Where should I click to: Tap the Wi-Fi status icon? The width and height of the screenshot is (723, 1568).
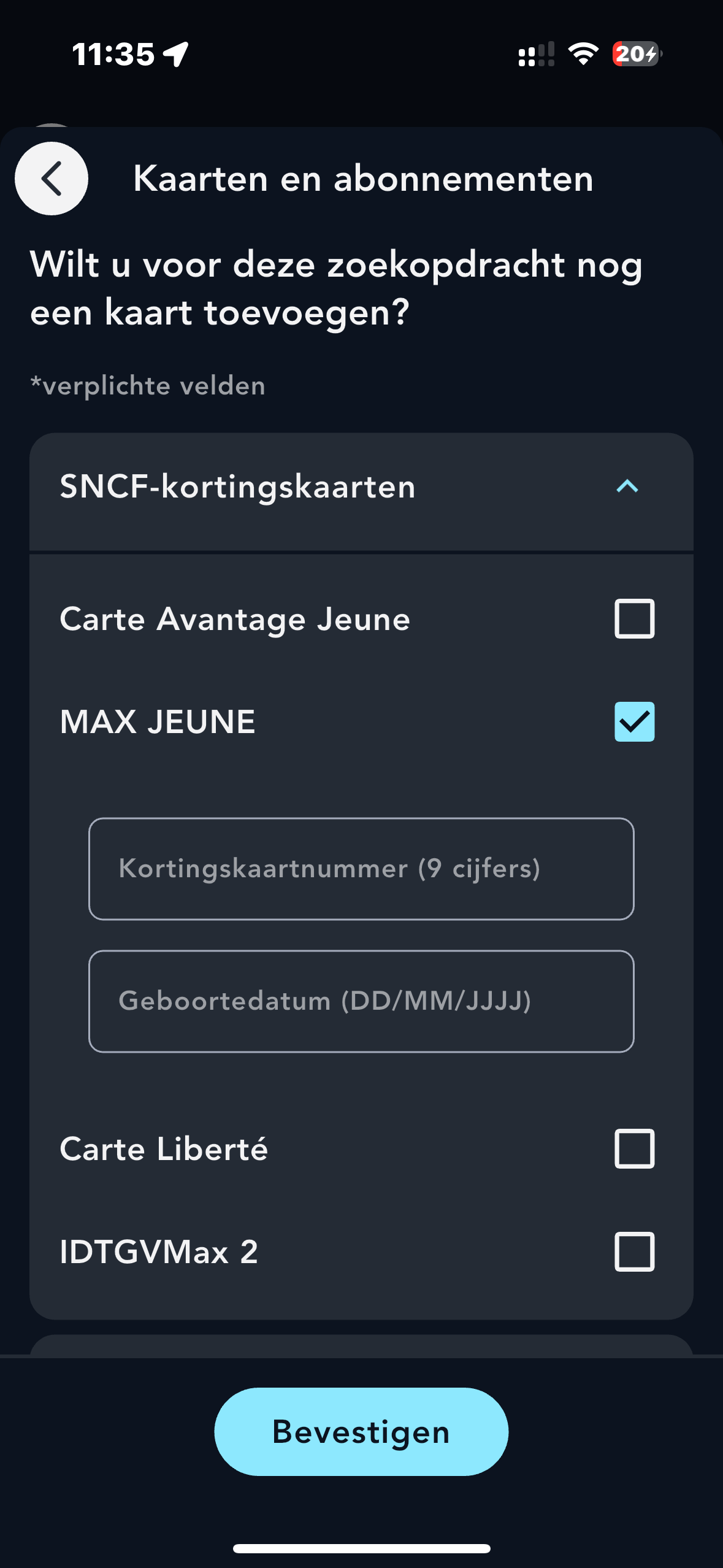click(x=583, y=54)
